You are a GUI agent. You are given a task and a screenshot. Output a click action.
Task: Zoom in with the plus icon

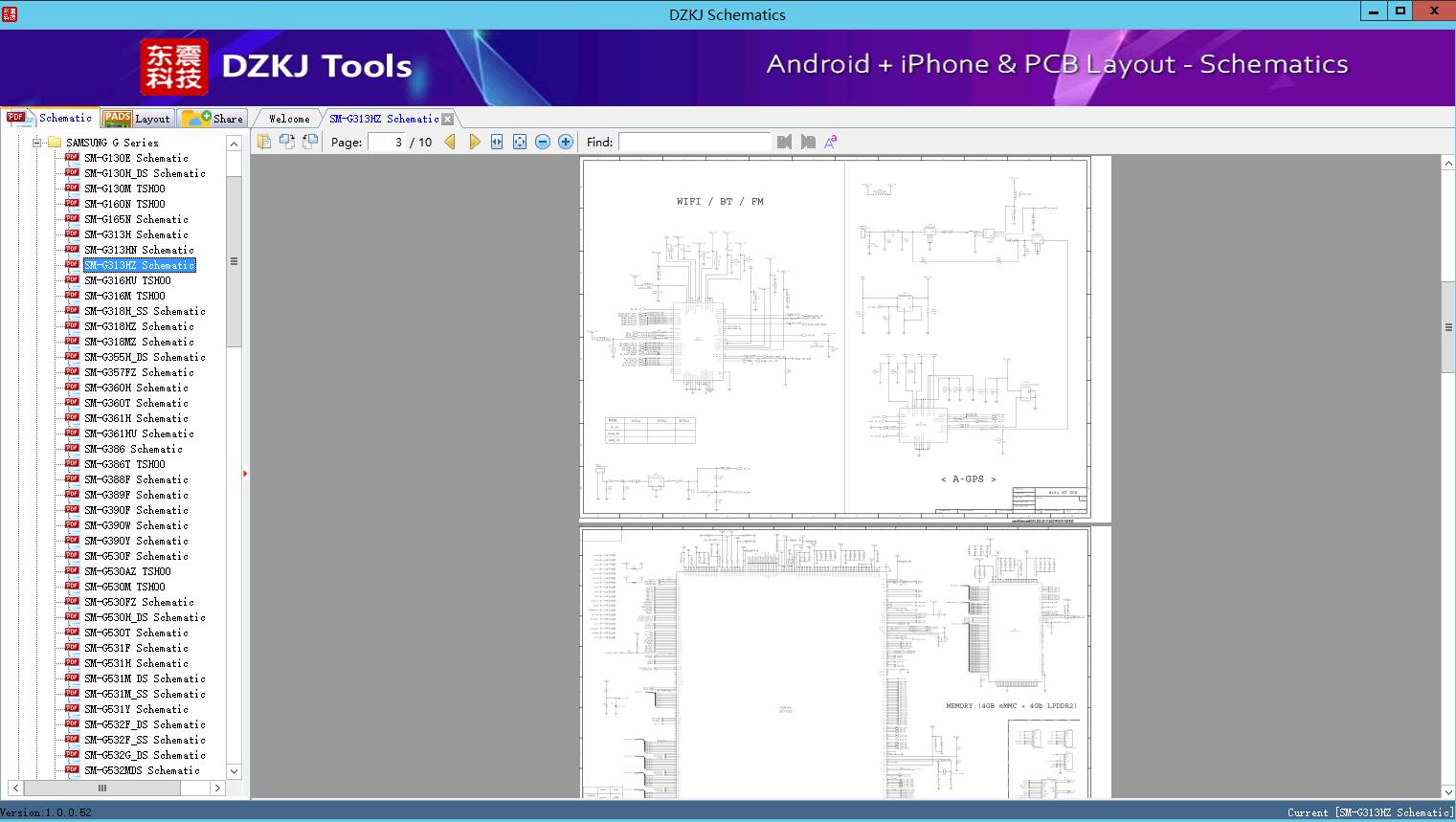click(x=566, y=142)
